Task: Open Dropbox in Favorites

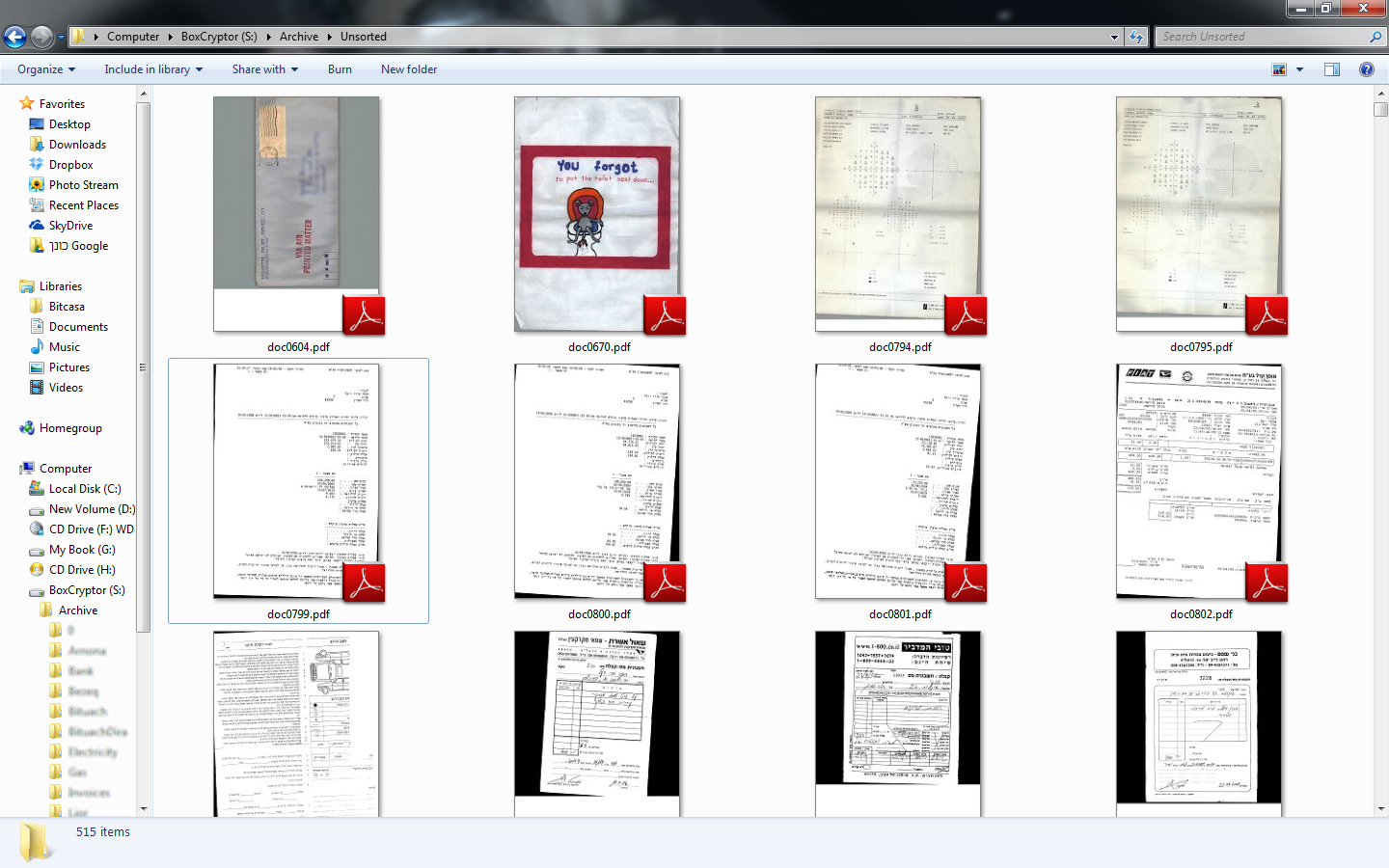Action: (x=70, y=165)
